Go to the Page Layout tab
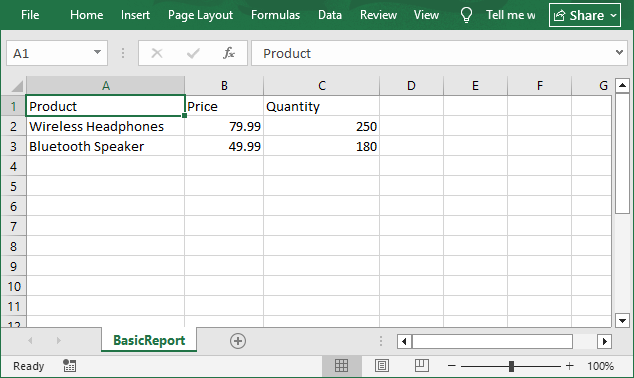 pos(200,15)
